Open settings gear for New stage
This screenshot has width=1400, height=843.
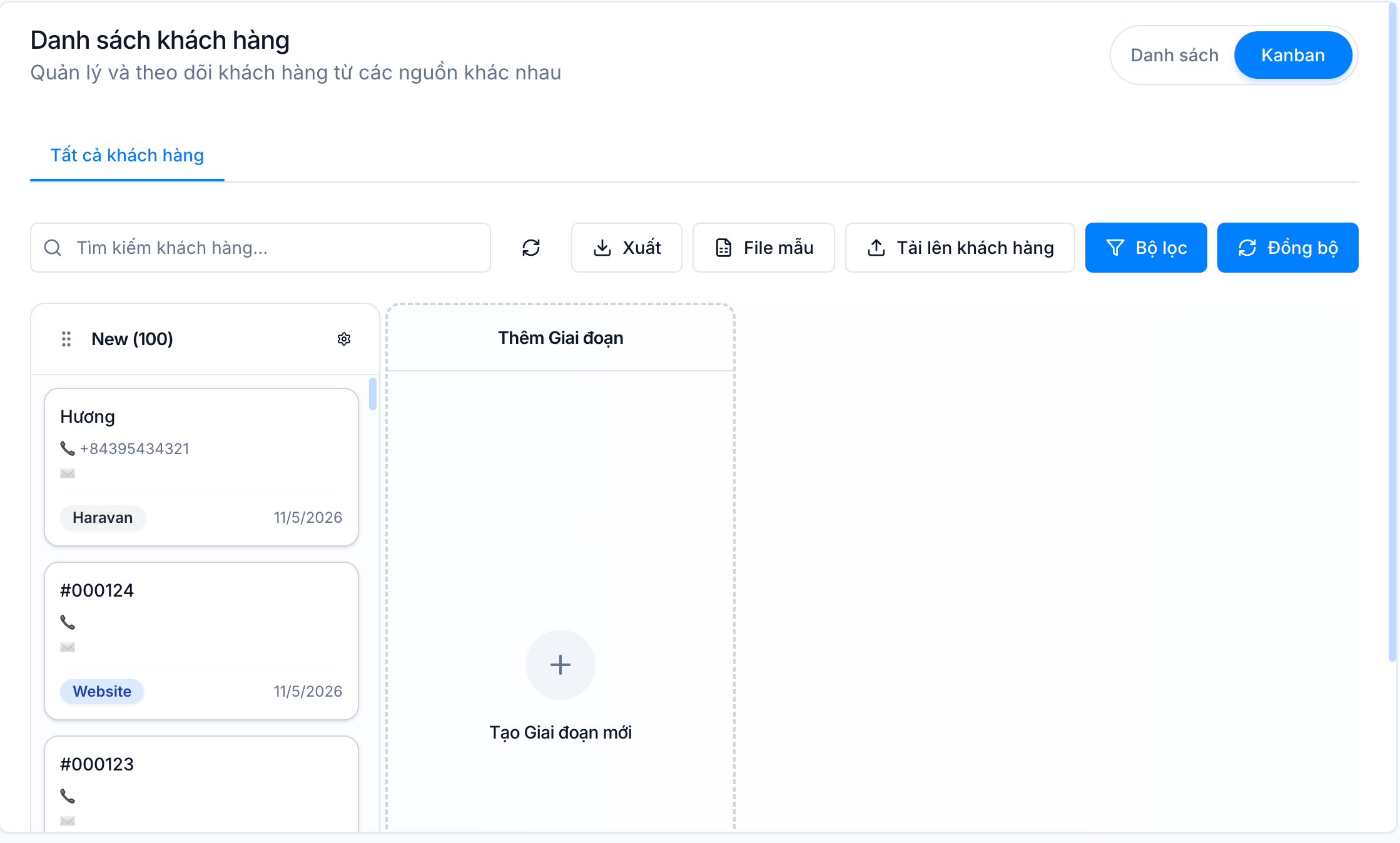coord(344,339)
